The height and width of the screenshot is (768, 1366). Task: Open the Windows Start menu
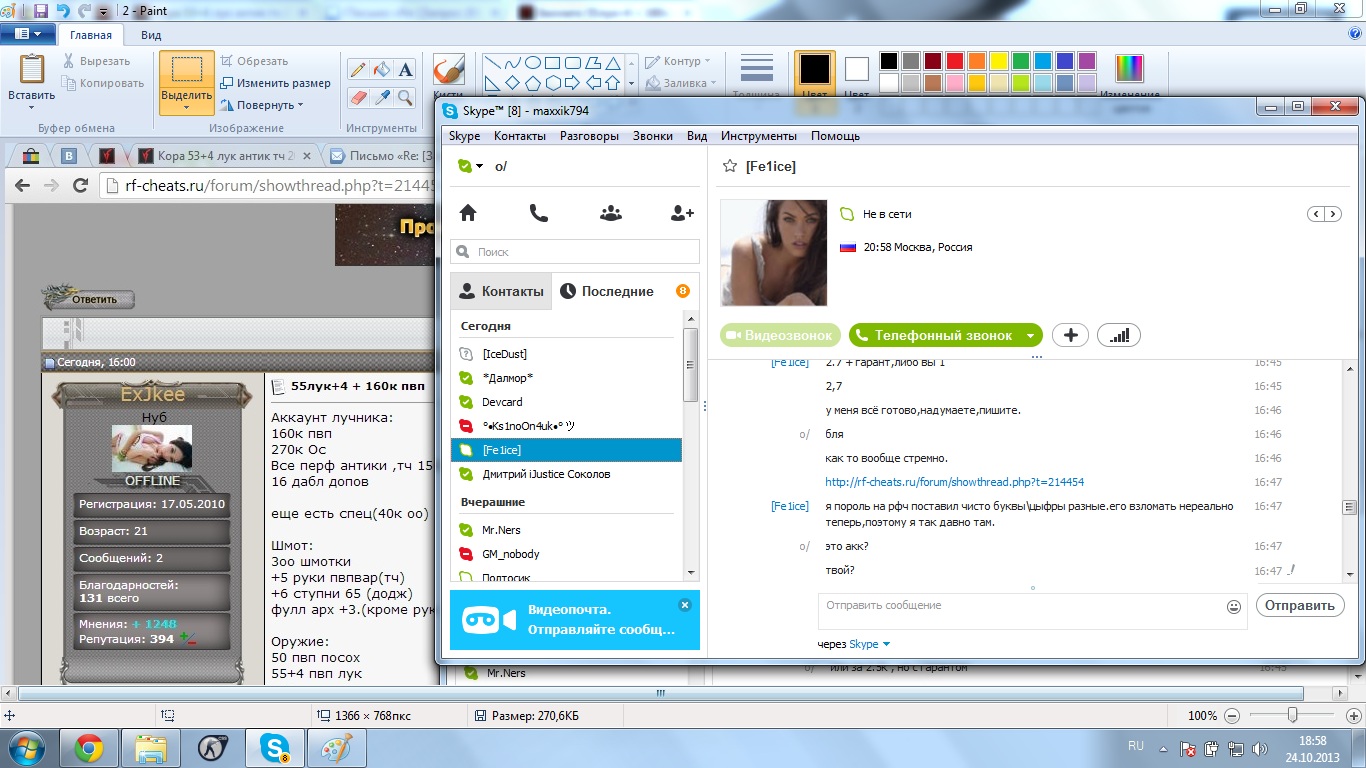(25, 748)
